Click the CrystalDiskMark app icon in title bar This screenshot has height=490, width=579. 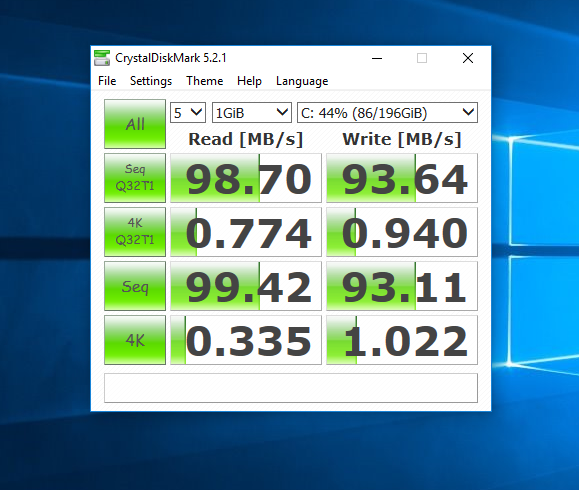102,58
